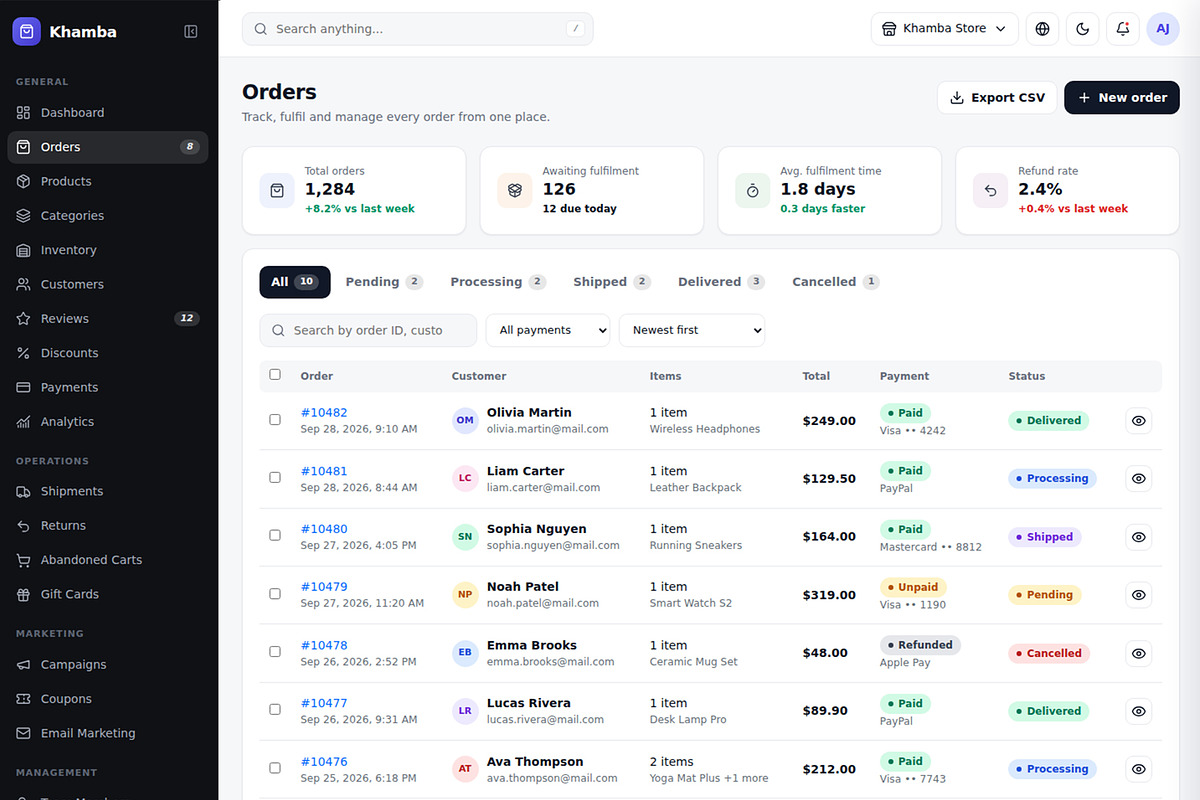Viewport: 1200px width, 800px height.
Task: Click the Total orders bag icon
Action: 277,190
